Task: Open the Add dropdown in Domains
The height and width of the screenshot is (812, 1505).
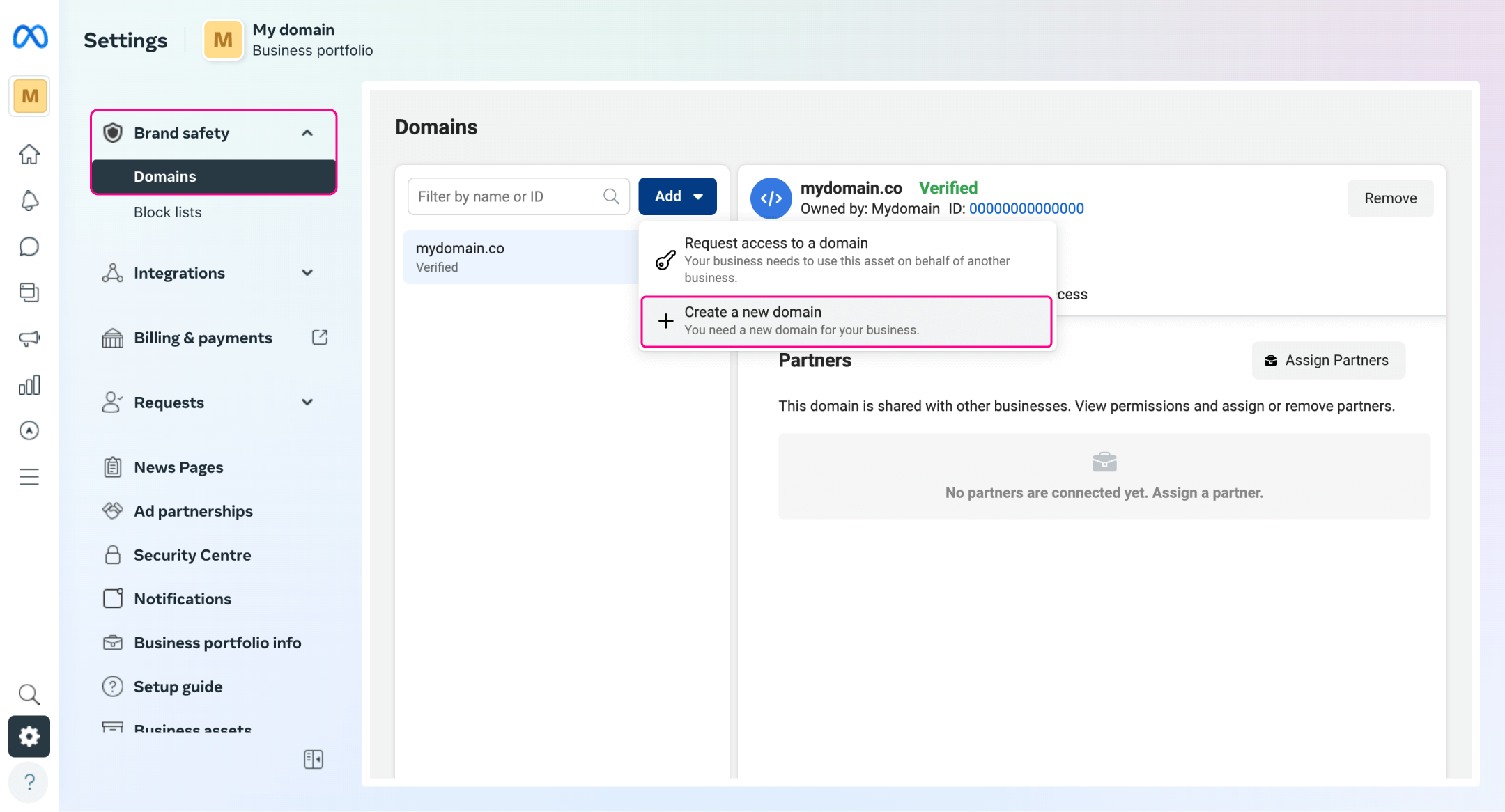Action: pyautogui.click(x=677, y=196)
